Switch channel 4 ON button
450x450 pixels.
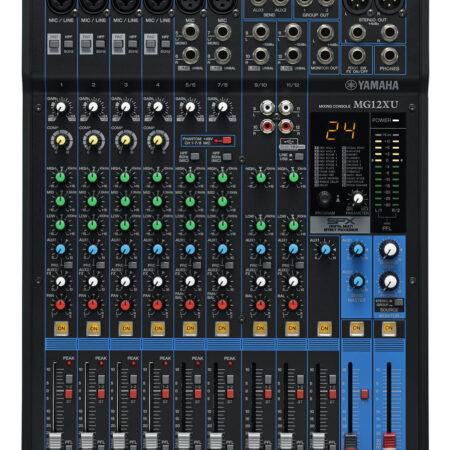point(158,329)
